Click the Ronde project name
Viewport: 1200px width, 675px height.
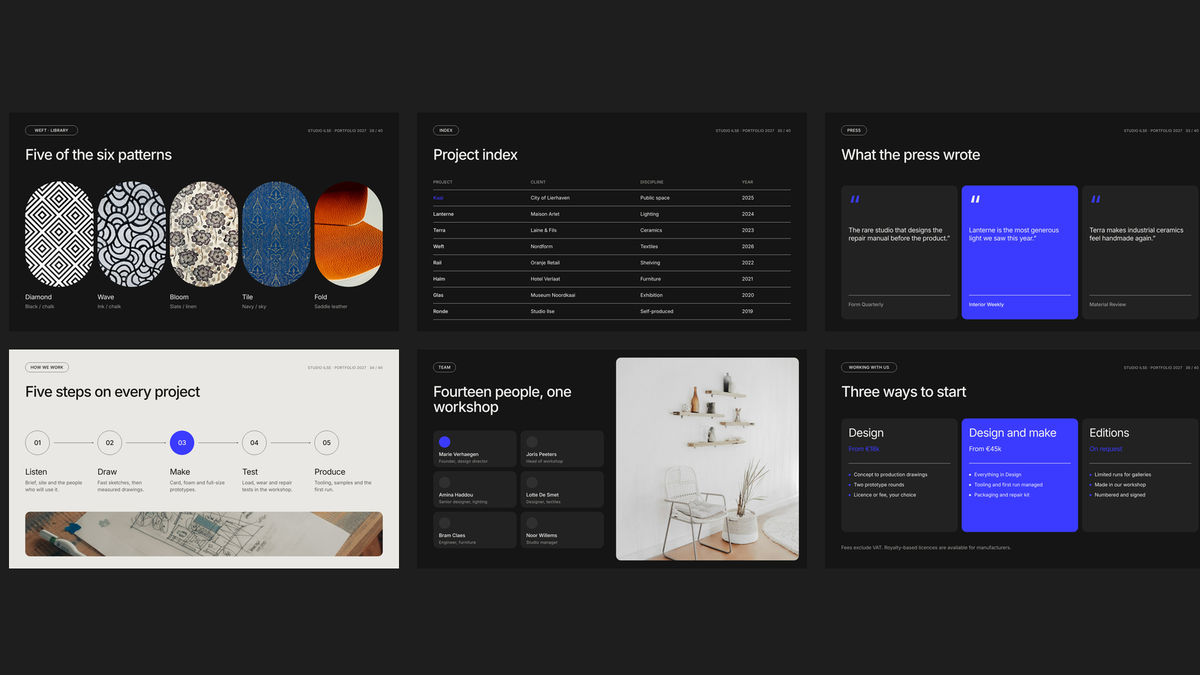[441, 311]
